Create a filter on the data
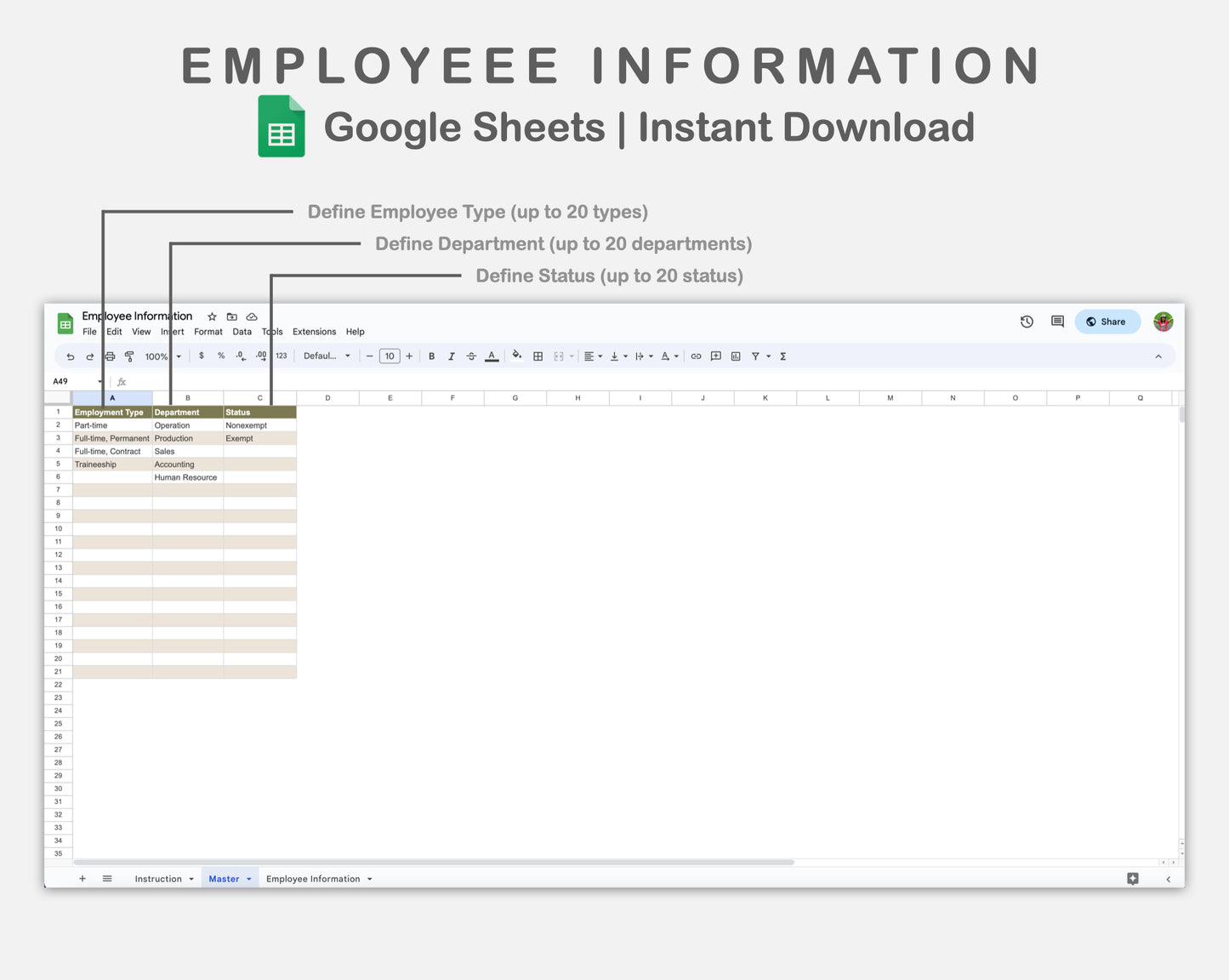The image size is (1229, 980). 755,356
